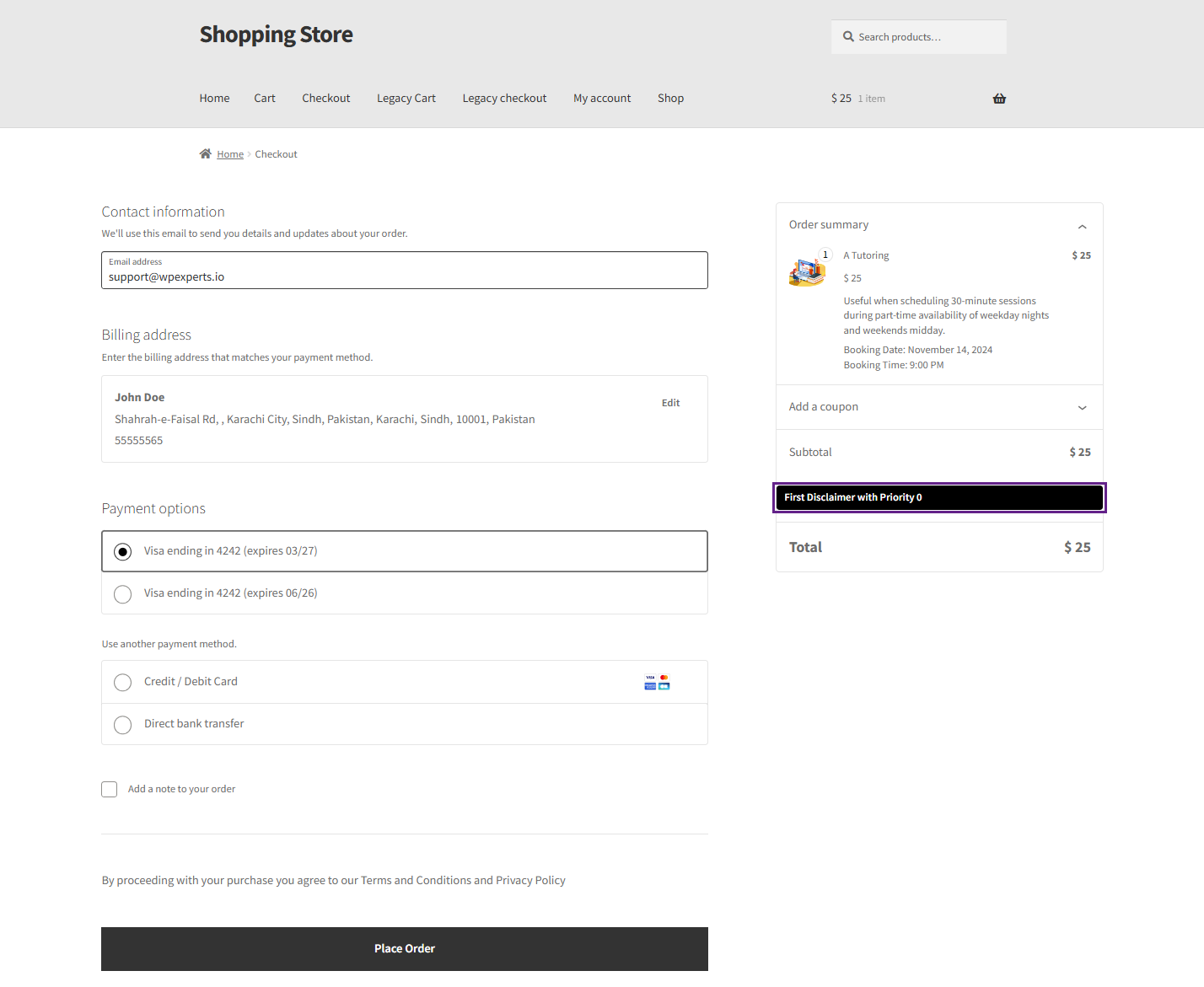
Task: Click the card brand logos icon
Action: click(x=657, y=682)
